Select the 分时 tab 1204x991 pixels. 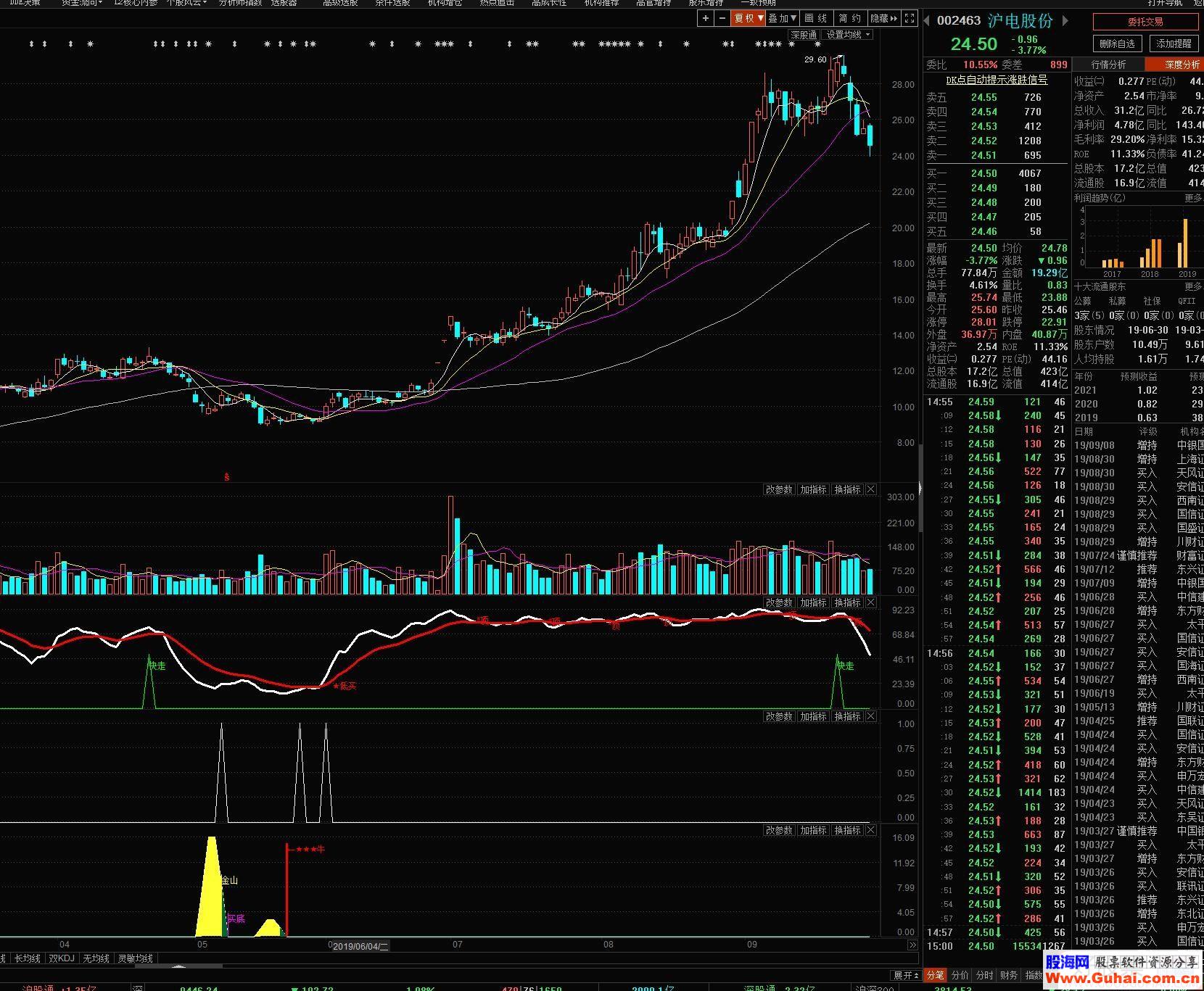(x=984, y=976)
